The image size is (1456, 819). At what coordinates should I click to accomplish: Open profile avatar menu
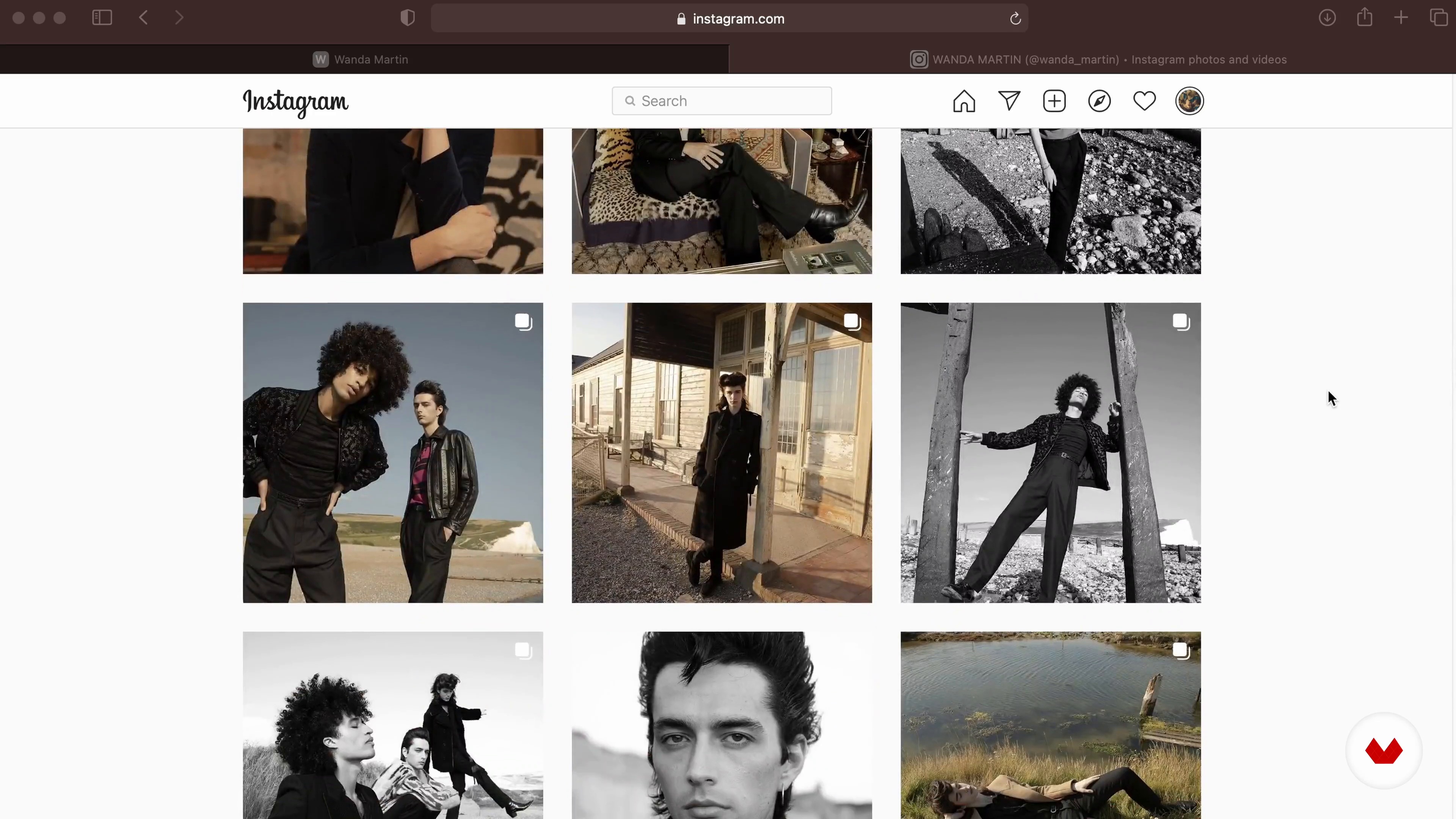tap(1189, 101)
